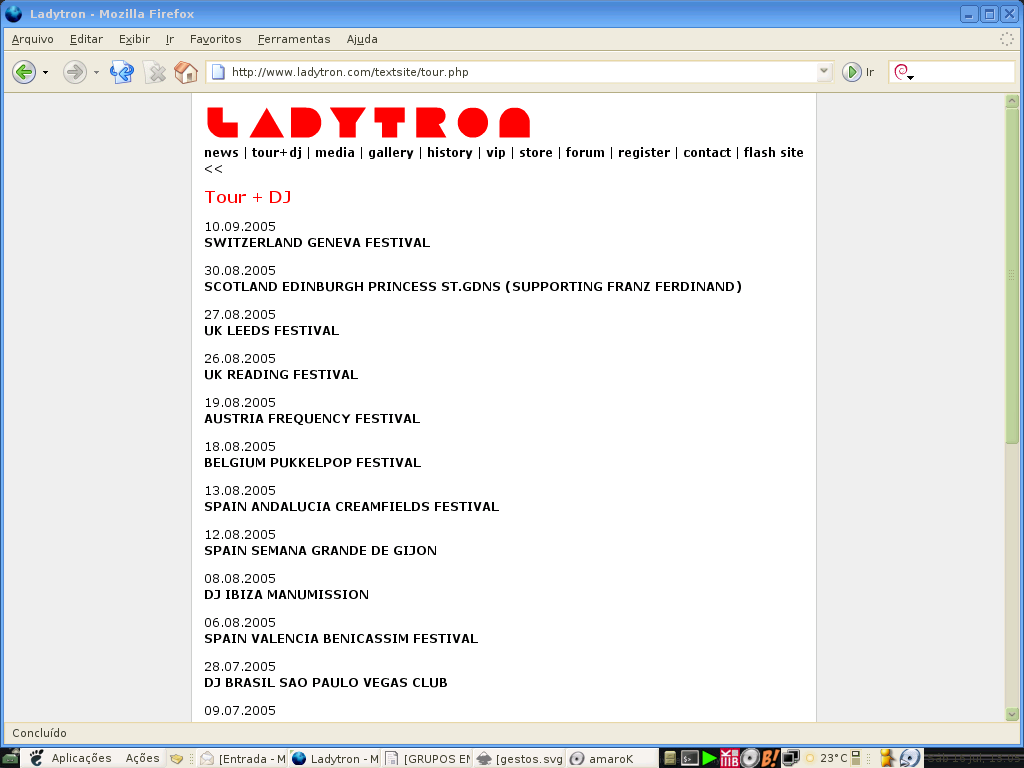Click the Firefox throbber activity indicator
This screenshot has width=1024, height=768.
[x=1006, y=39]
